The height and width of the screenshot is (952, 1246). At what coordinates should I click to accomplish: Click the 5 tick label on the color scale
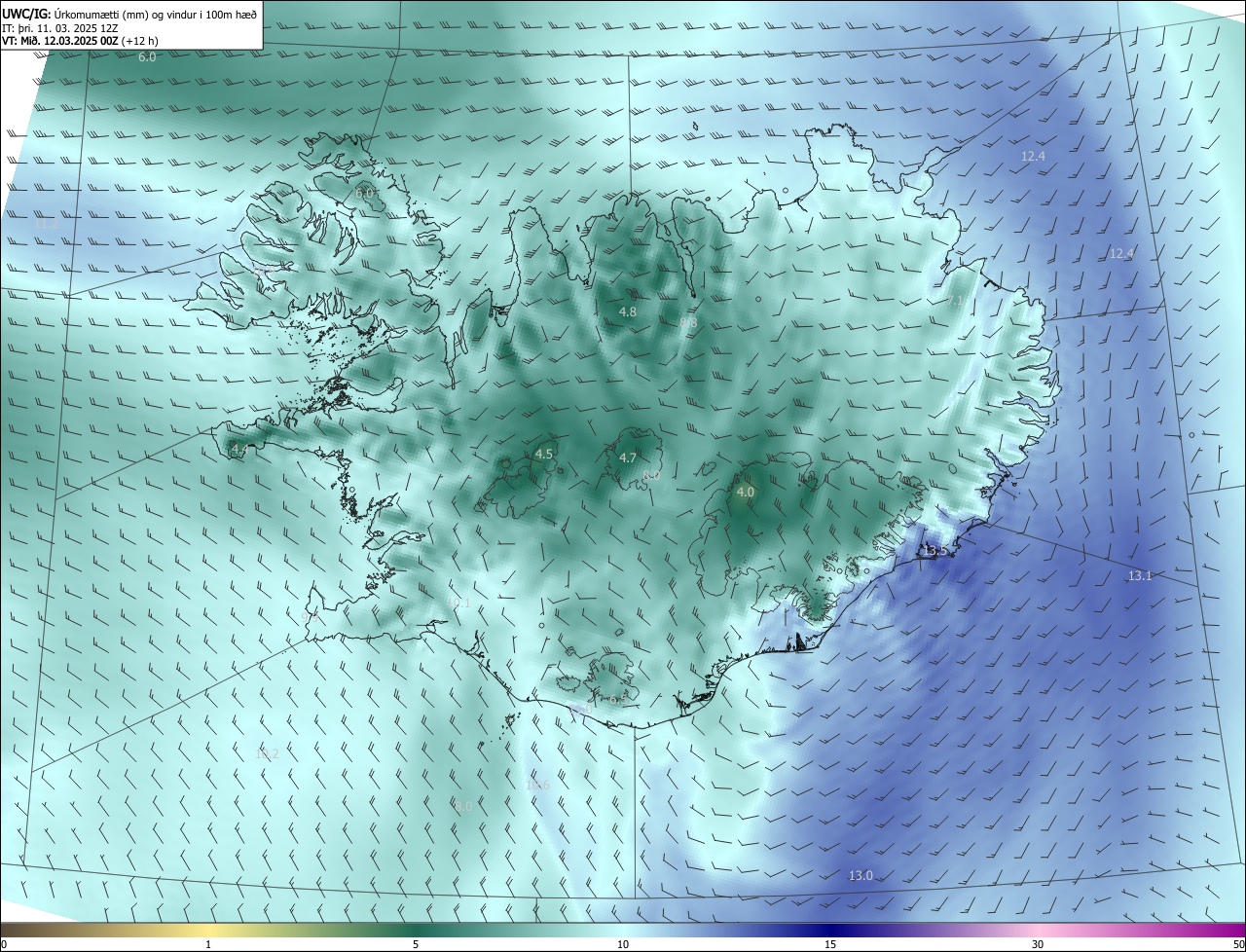[x=416, y=944]
